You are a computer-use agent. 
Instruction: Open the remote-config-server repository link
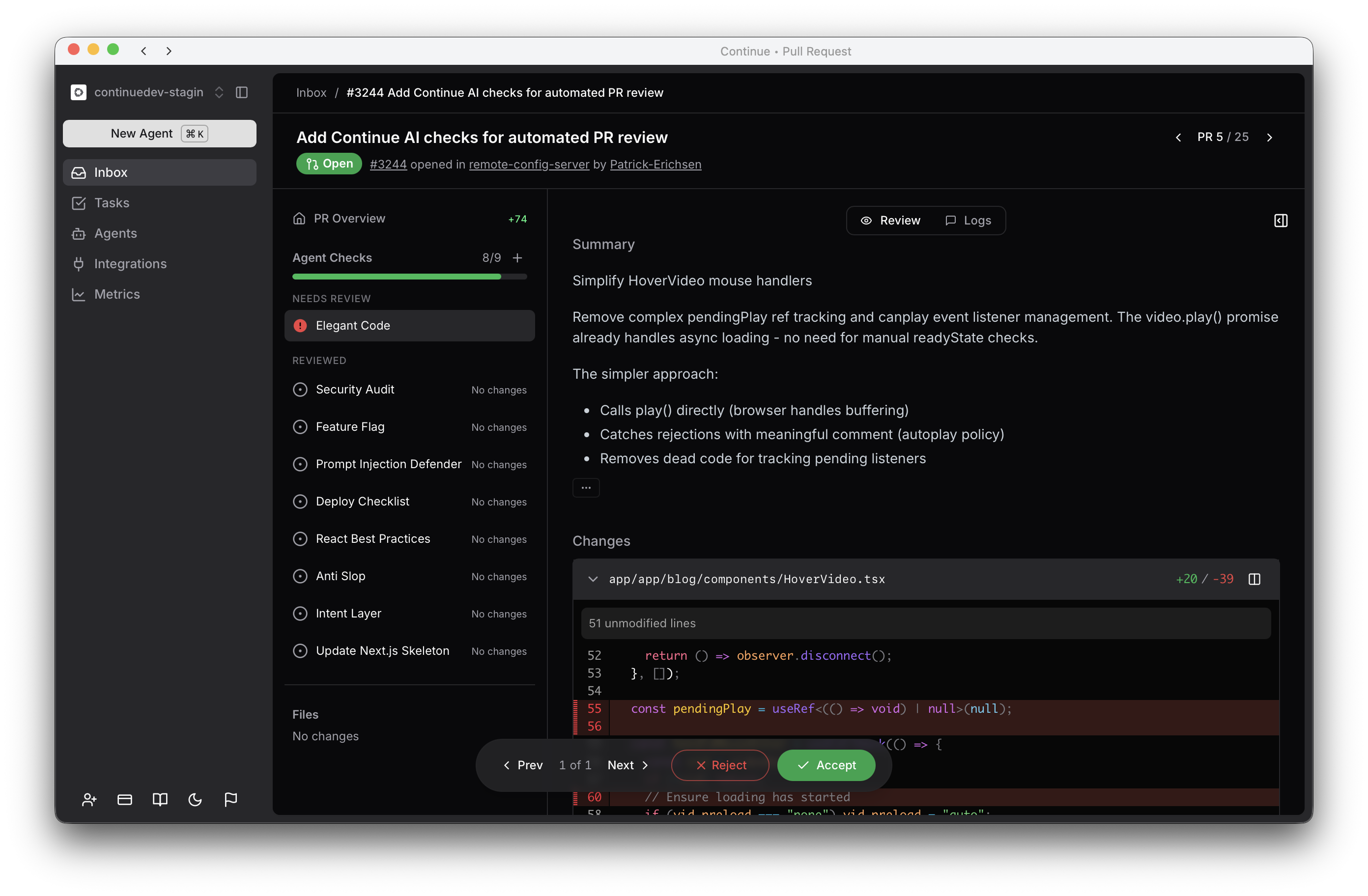pos(529,165)
